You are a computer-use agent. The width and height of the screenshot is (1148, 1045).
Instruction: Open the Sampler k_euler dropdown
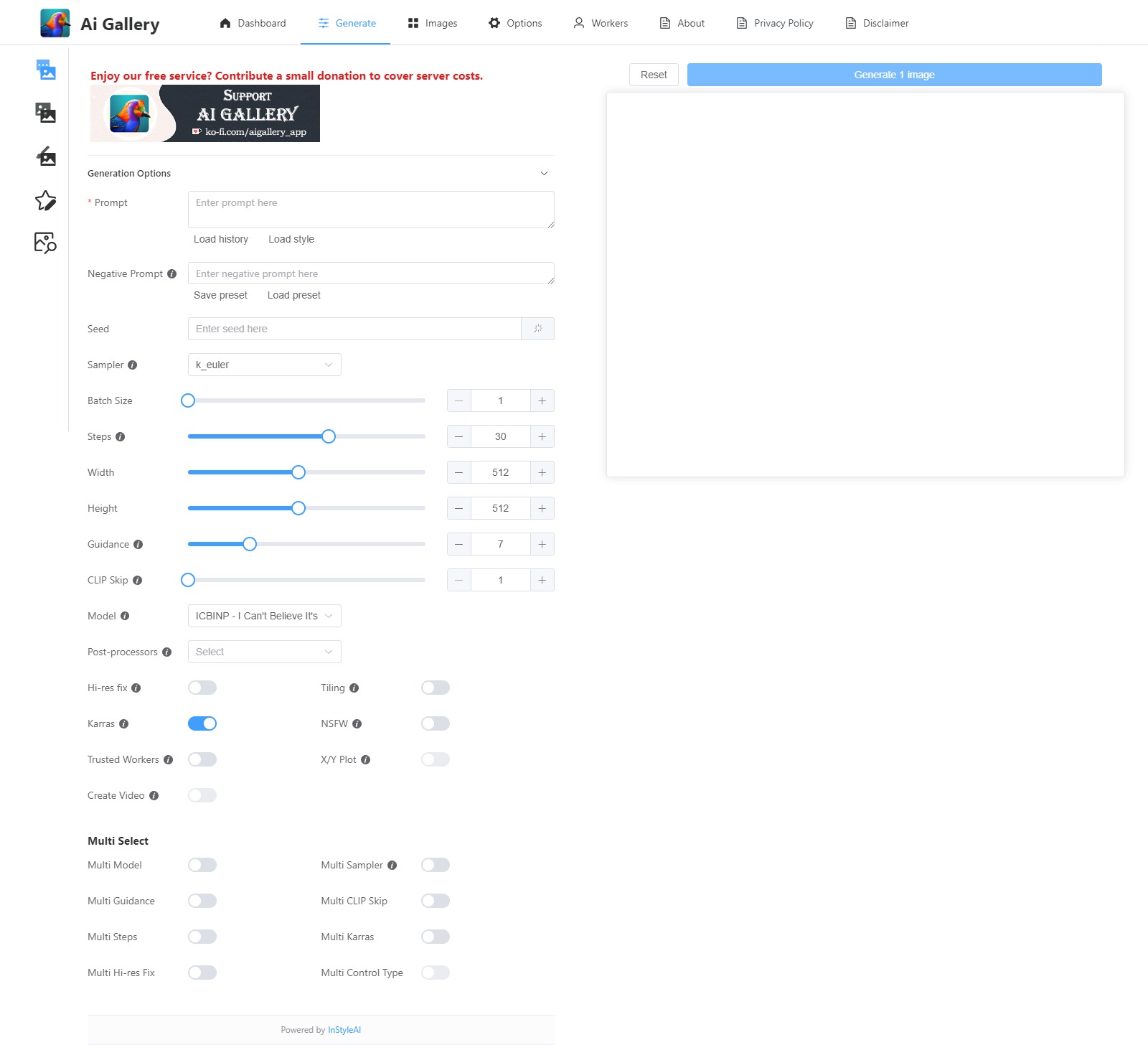[x=264, y=365]
